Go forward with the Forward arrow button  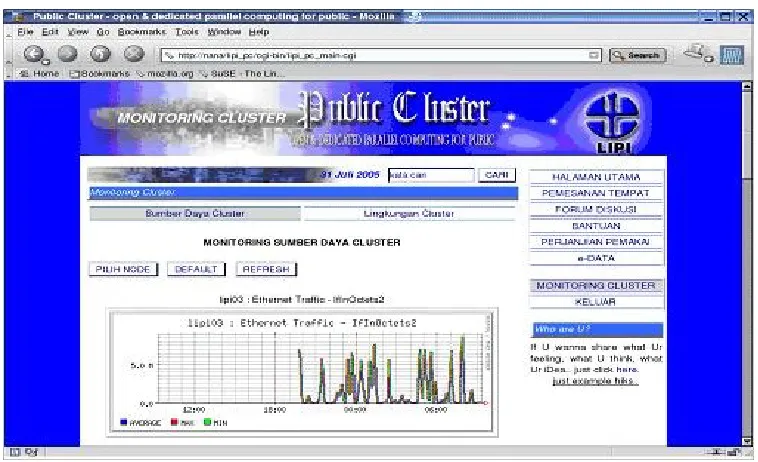68,54
